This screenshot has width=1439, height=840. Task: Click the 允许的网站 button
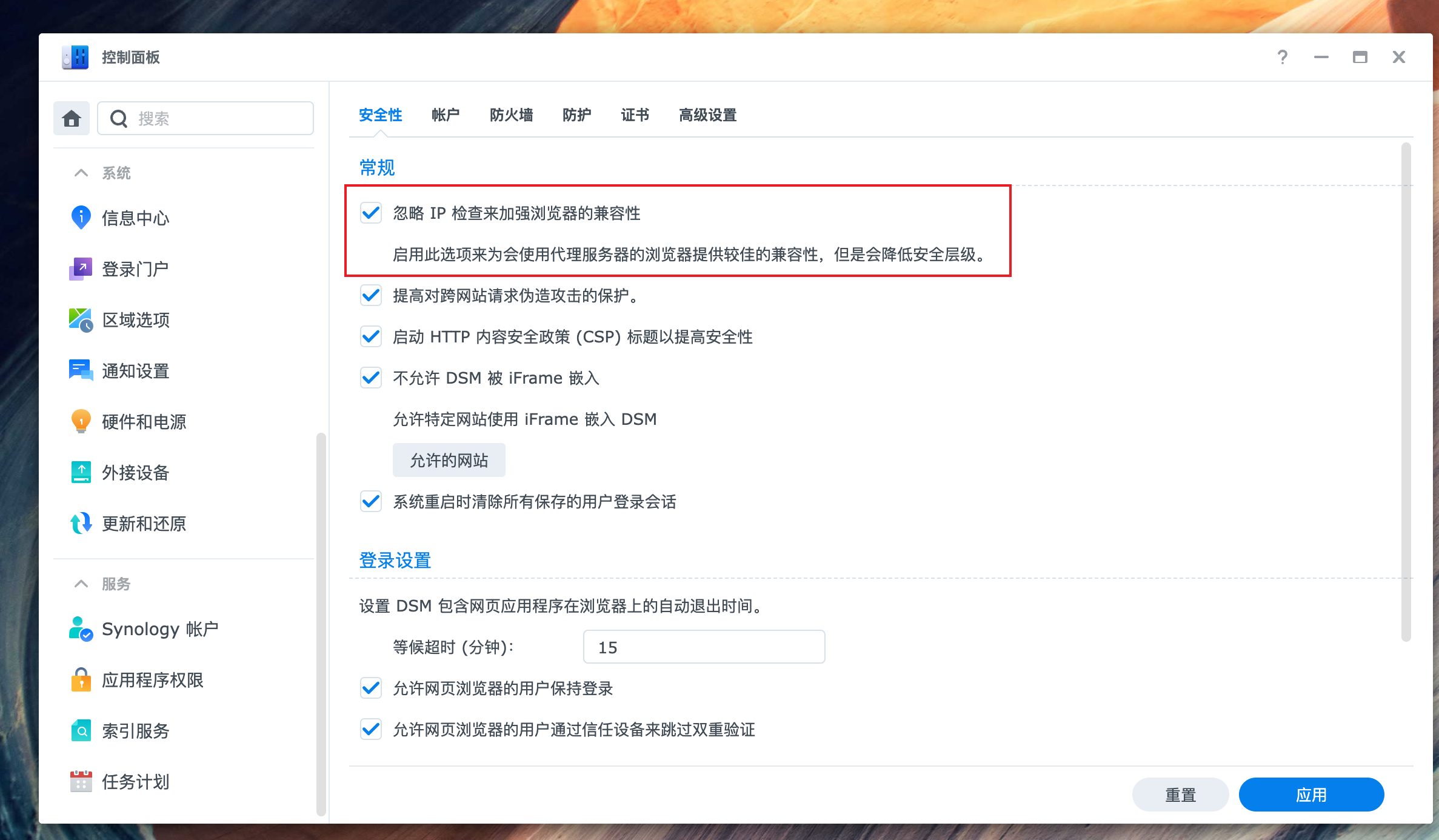[449, 460]
